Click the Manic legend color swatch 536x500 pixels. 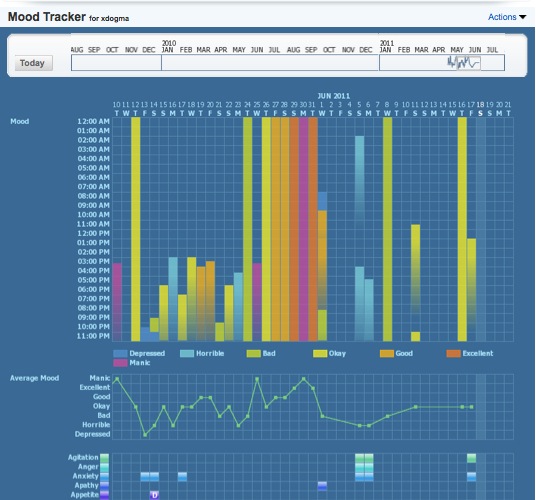click(120, 363)
